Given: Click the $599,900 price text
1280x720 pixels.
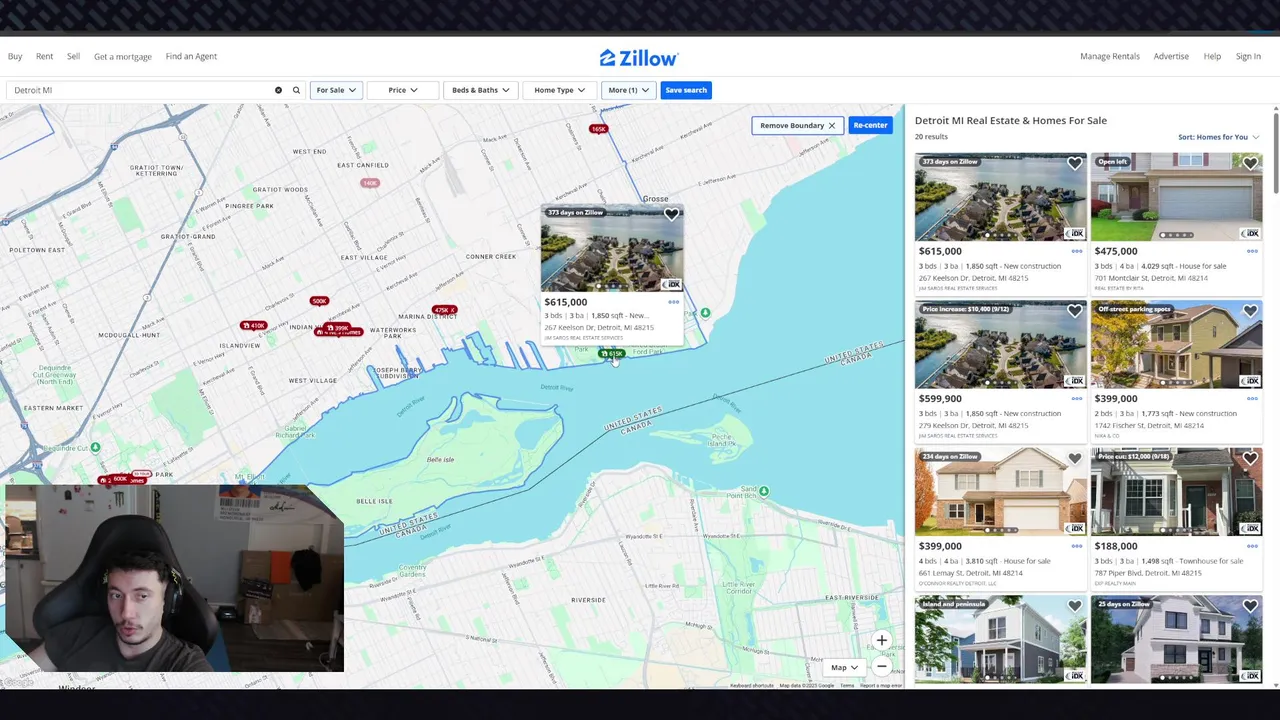Looking at the screenshot, I should (x=940, y=399).
